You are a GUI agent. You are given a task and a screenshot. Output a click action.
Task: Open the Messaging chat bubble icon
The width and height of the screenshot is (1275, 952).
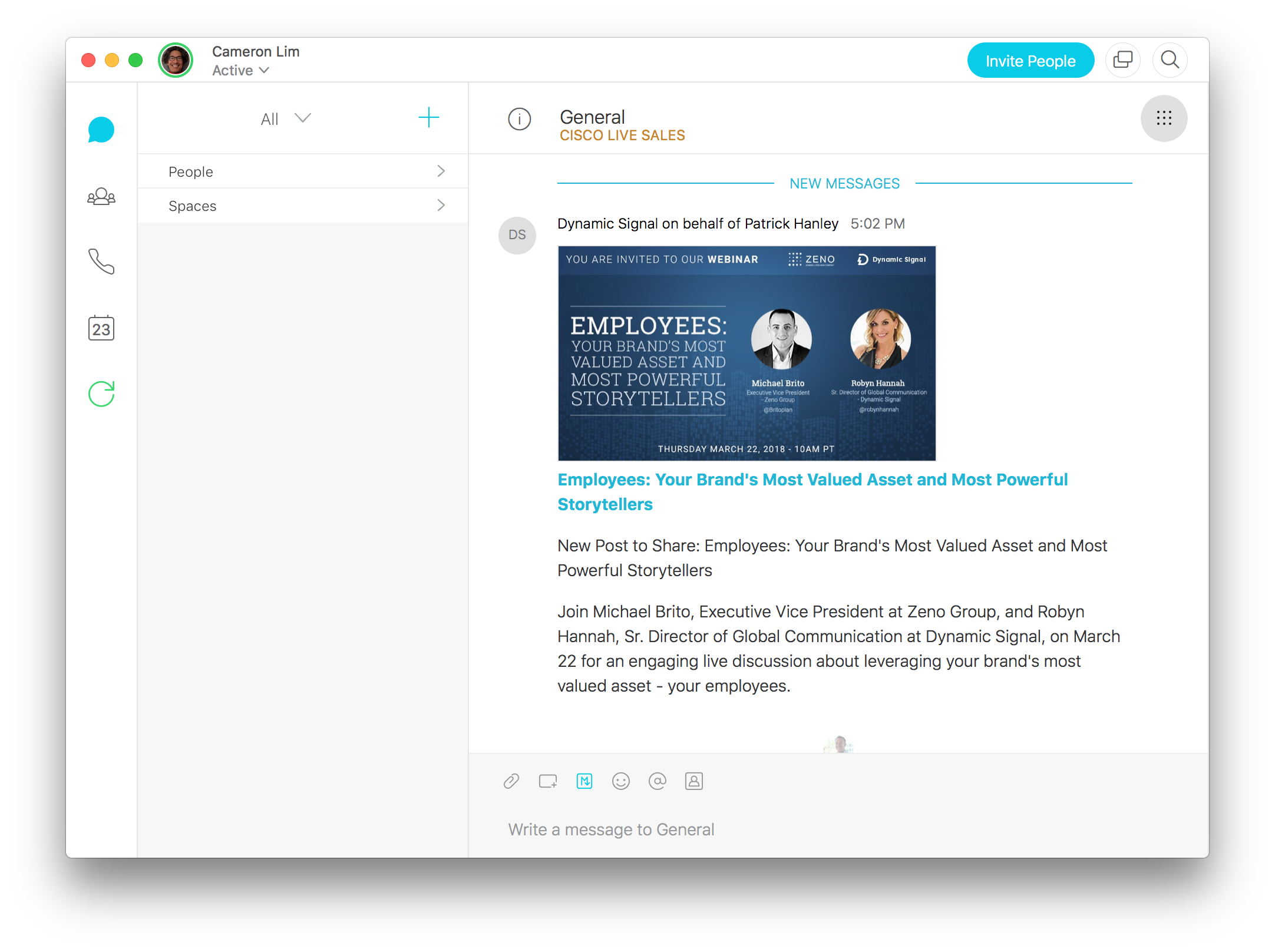[101, 130]
